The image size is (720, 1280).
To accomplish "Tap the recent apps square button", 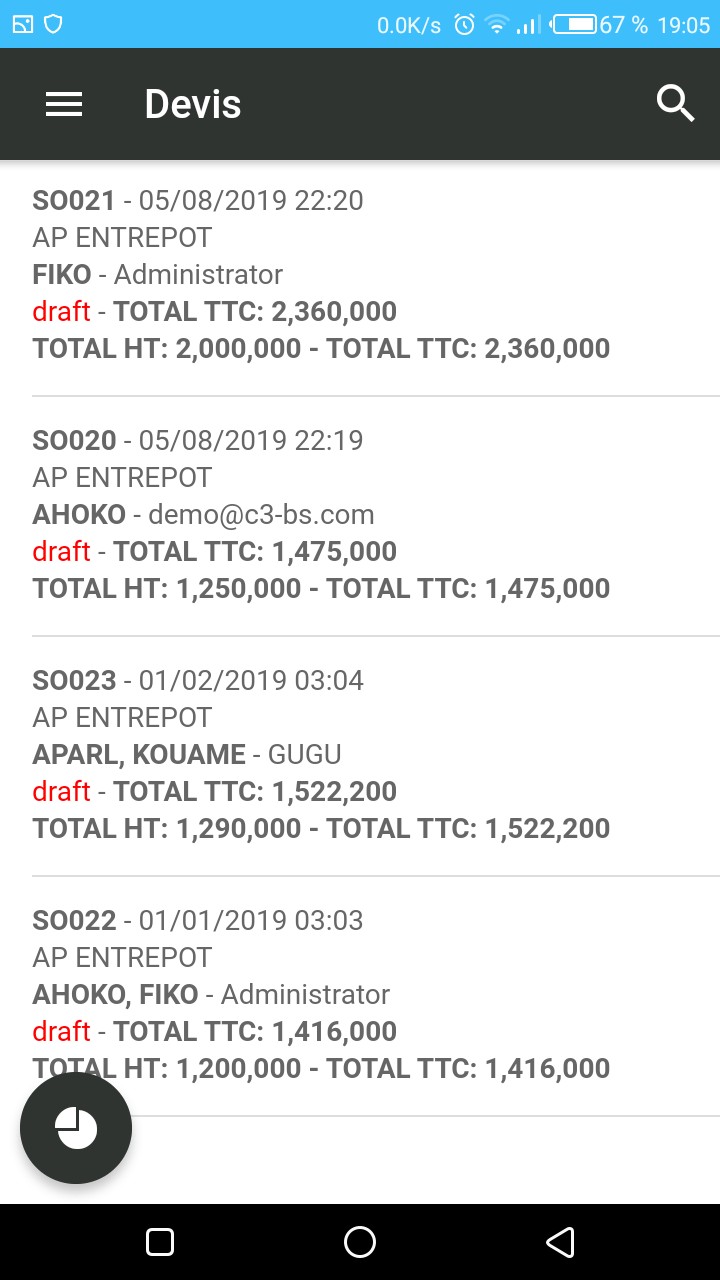I will click(x=160, y=1242).
